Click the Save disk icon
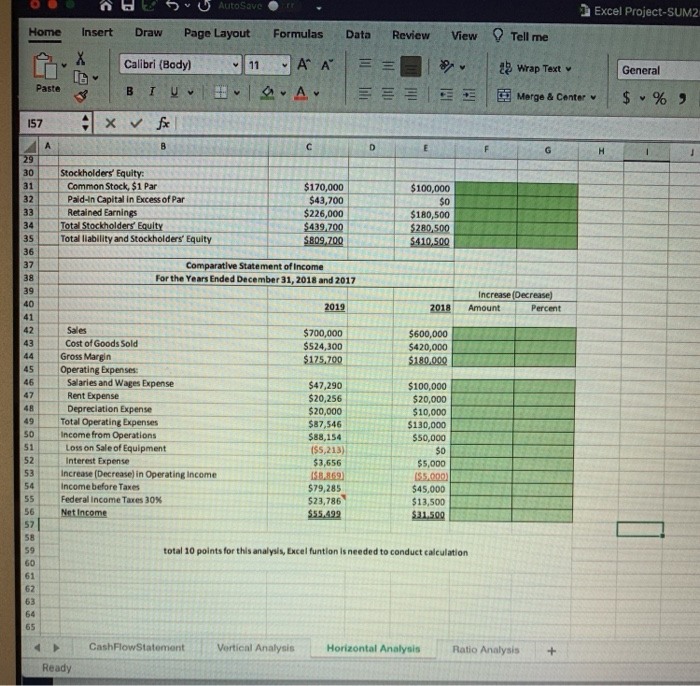The image size is (700, 686). pyautogui.click(x=128, y=5)
